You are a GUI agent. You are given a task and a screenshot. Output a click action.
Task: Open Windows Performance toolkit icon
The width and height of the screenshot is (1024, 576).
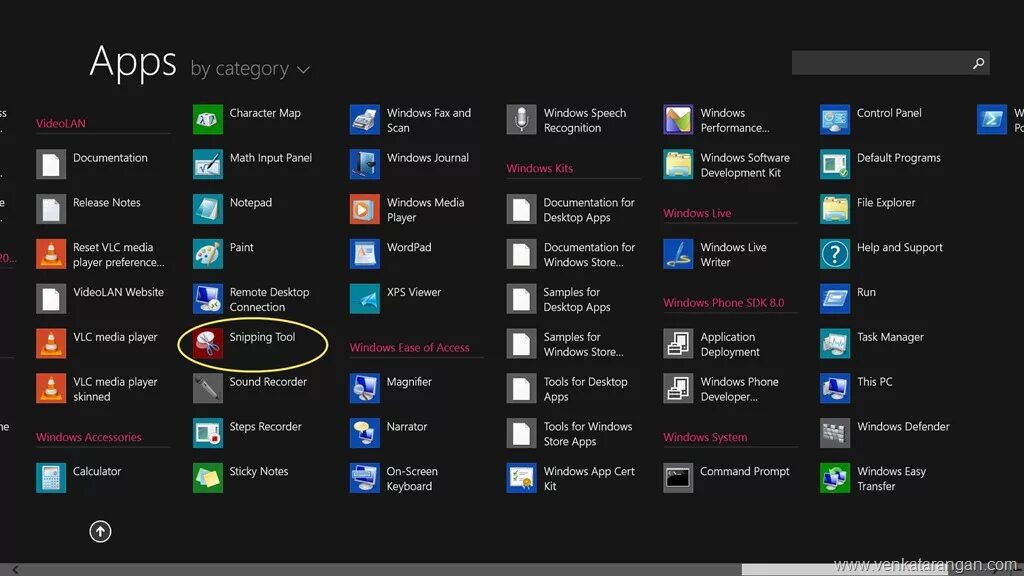point(678,120)
